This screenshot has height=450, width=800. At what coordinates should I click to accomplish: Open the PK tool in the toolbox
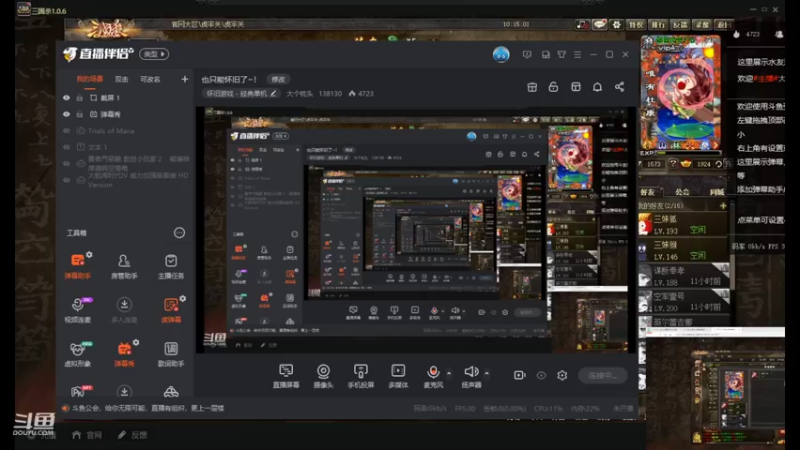point(79,391)
